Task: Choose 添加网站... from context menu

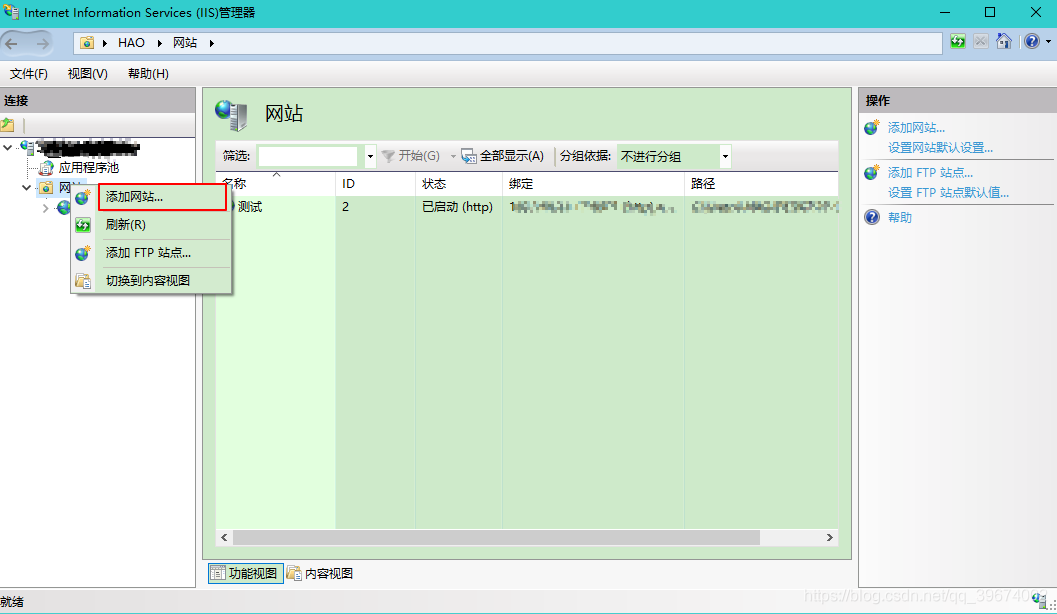Action: coord(162,197)
